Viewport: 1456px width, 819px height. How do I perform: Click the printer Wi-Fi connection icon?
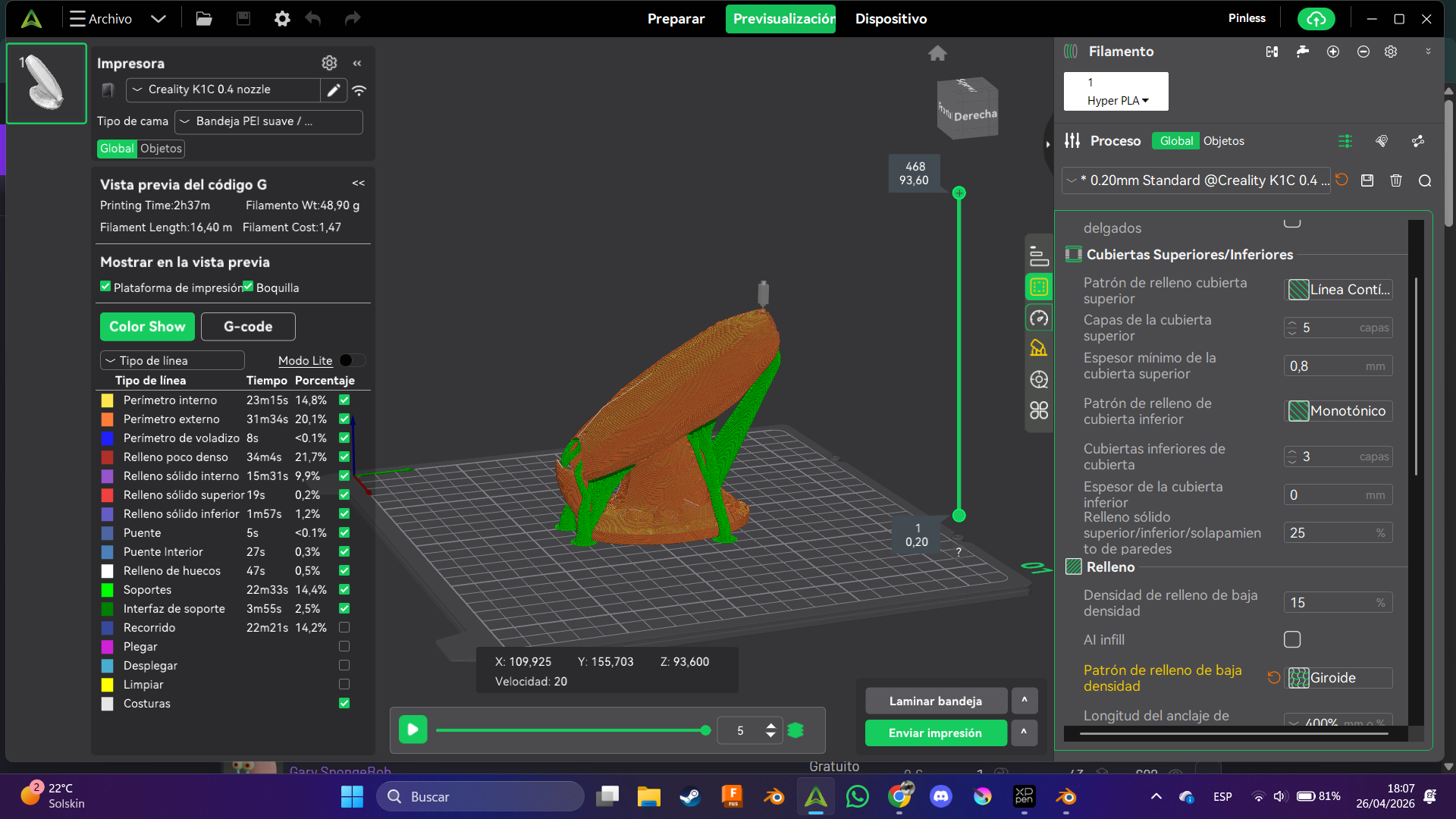(x=359, y=90)
